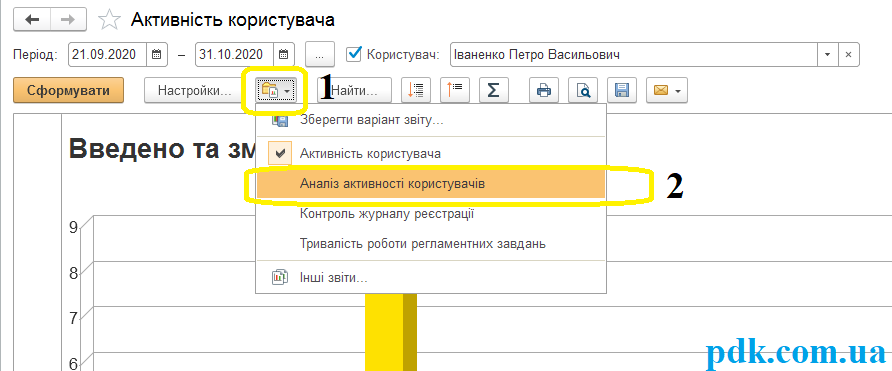
Task: Select the checked Активність користувача menu entry
Action: click(x=431, y=154)
